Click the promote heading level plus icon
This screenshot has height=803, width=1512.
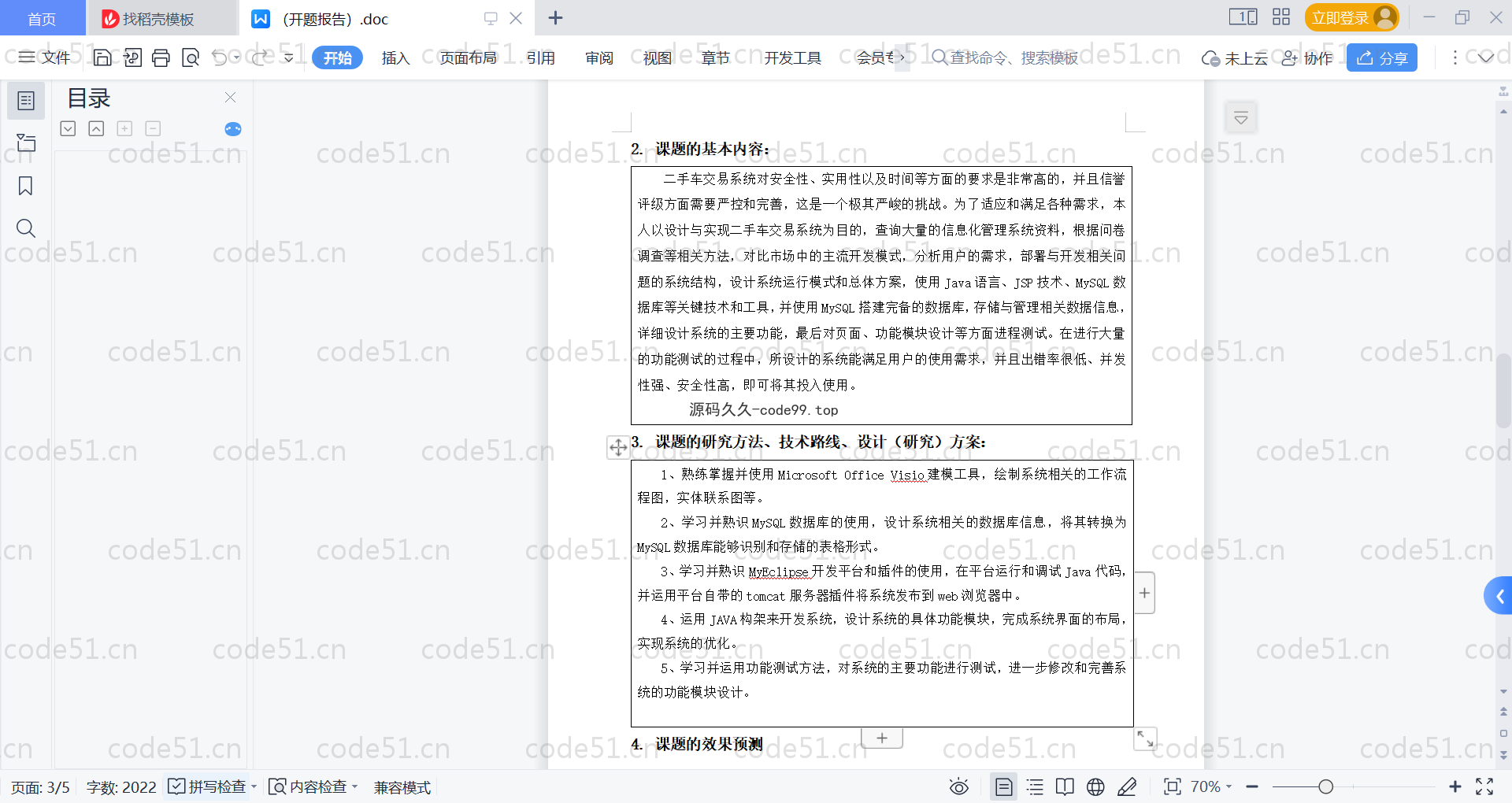click(124, 128)
